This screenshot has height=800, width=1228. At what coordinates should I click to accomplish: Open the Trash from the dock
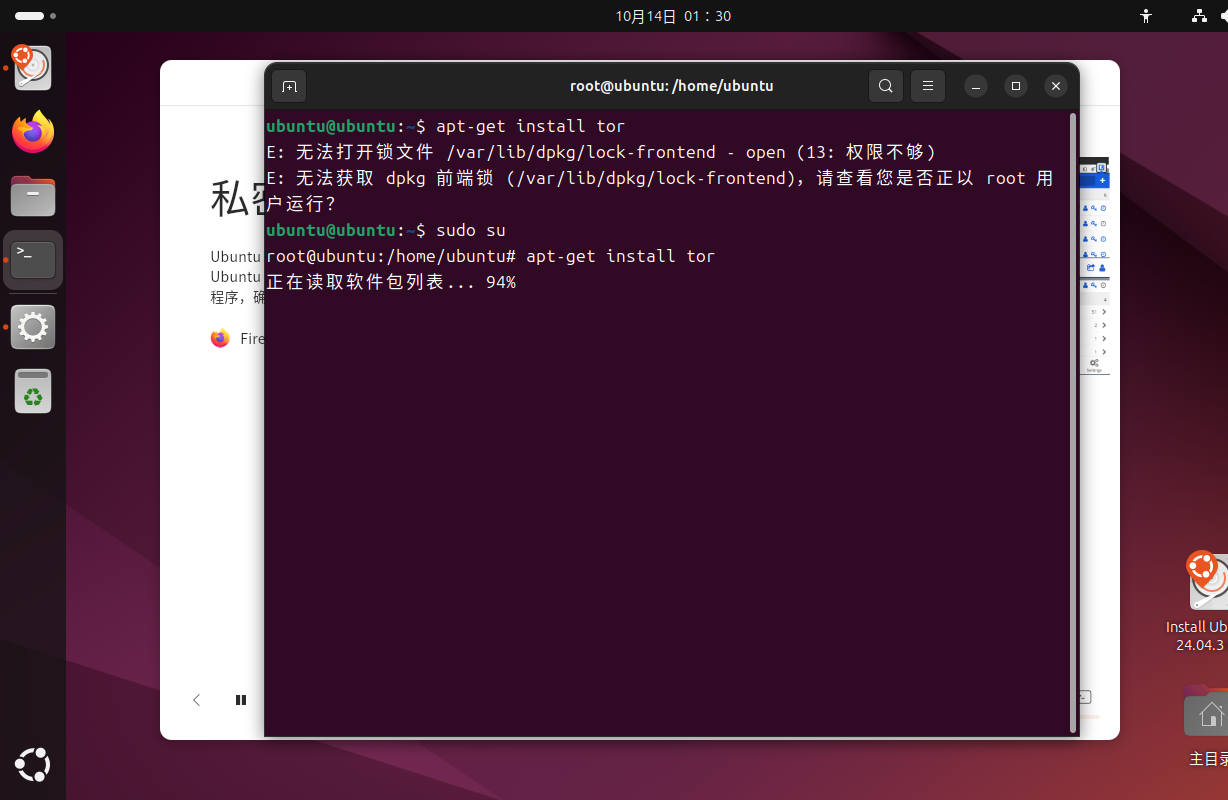(x=33, y=390)
